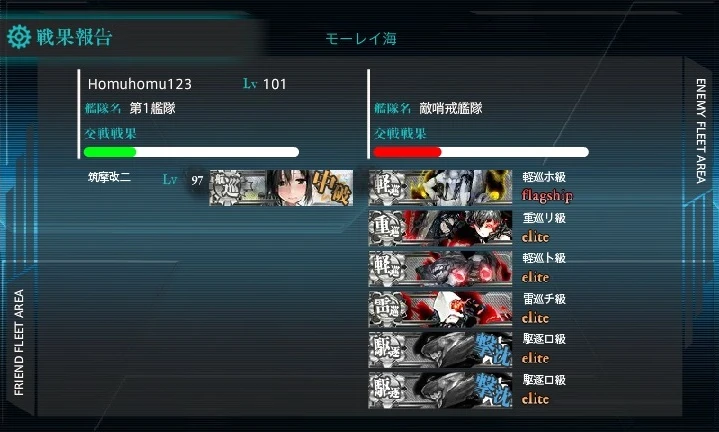The width and height of the screenshot is (719, 432).
Task: Click the FRIEND FLEET AREA side tab
Action: click(19, 342)
